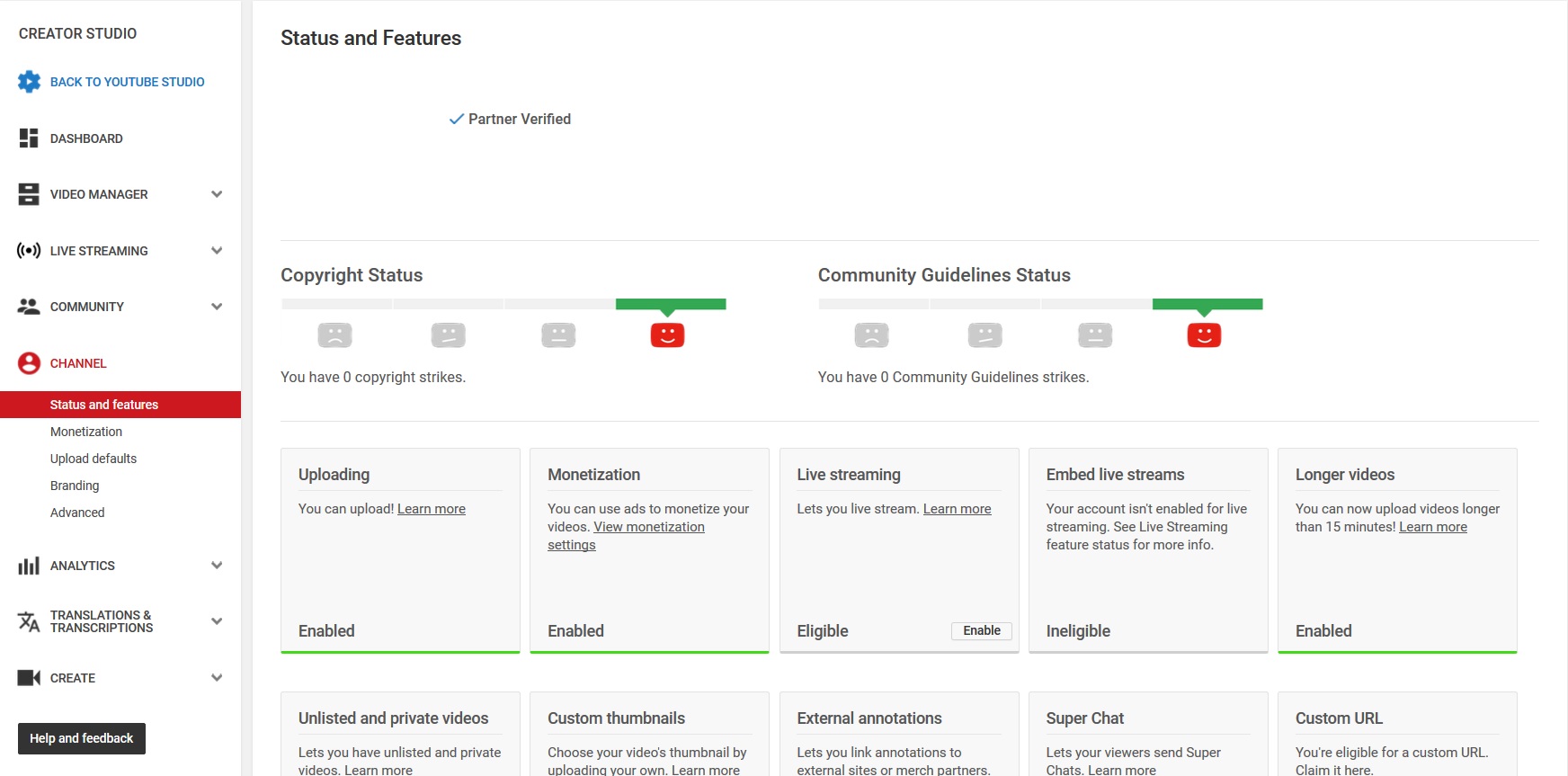1568x776 pixels.
Task: Click the red smiley under Community Guidelines Status
Action: pos(1204,335)
